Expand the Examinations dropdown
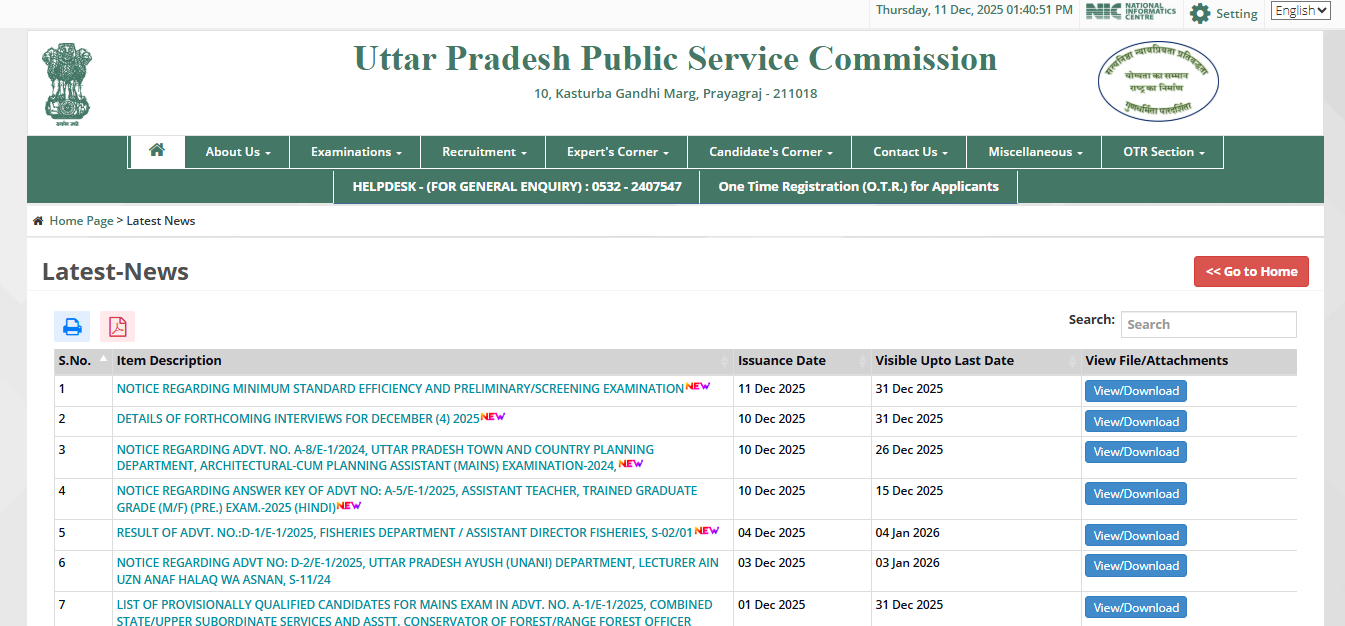 click(355, 152)
